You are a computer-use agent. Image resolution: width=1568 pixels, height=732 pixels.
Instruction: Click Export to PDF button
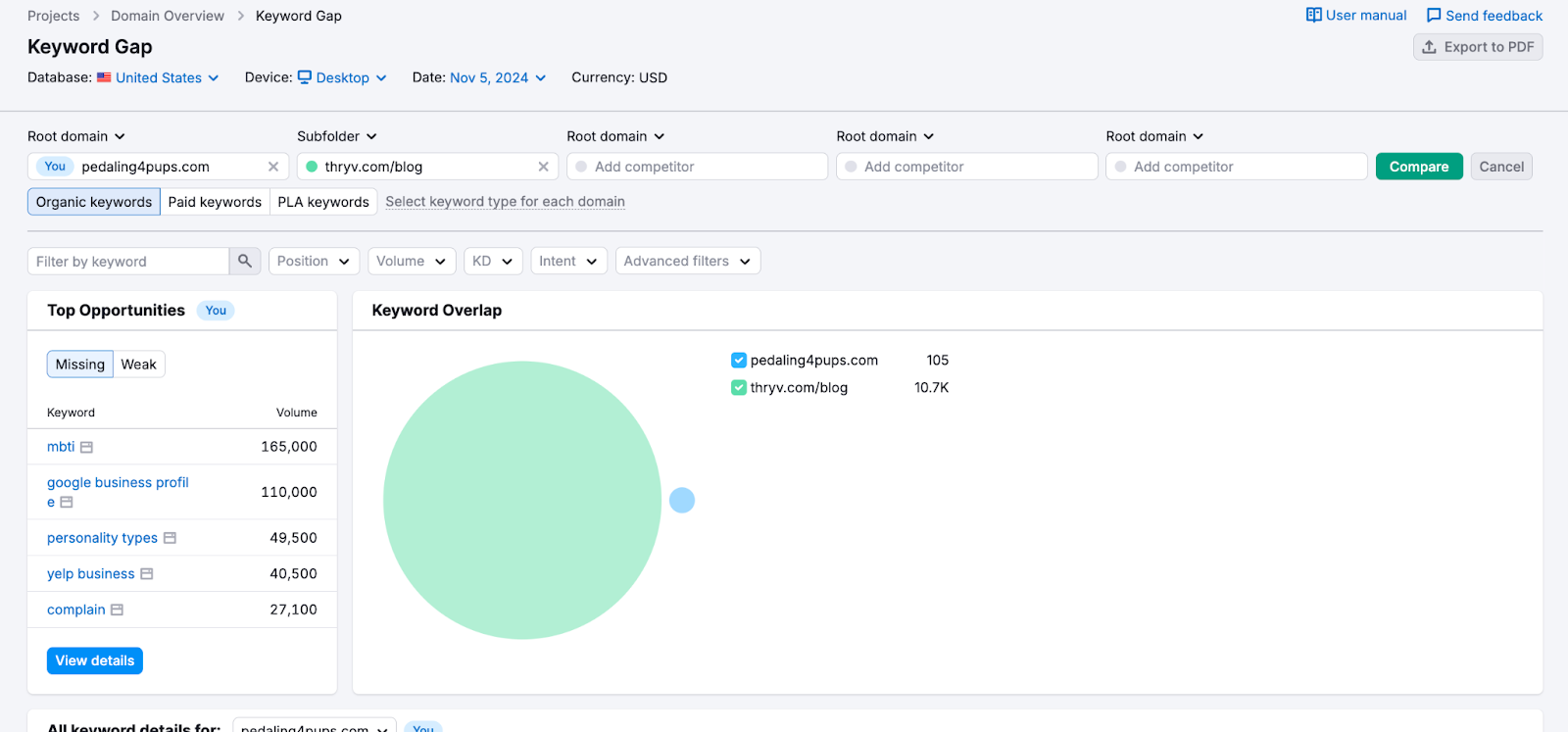click(1478, 47)
